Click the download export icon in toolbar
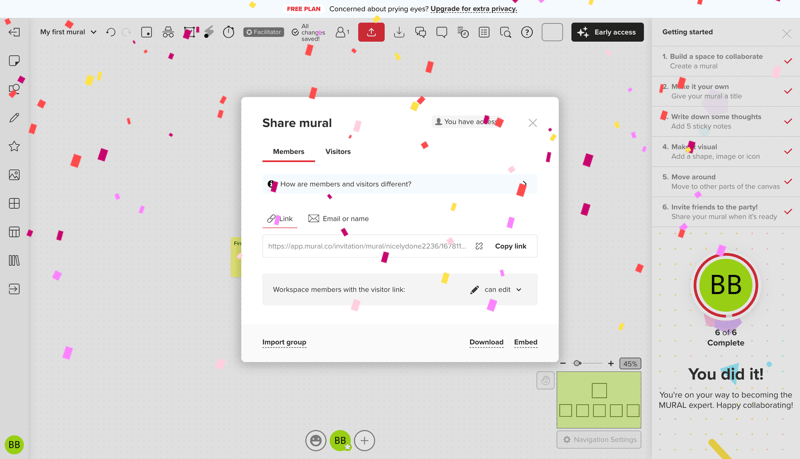The image size is (800, 459). coord(399,32)
